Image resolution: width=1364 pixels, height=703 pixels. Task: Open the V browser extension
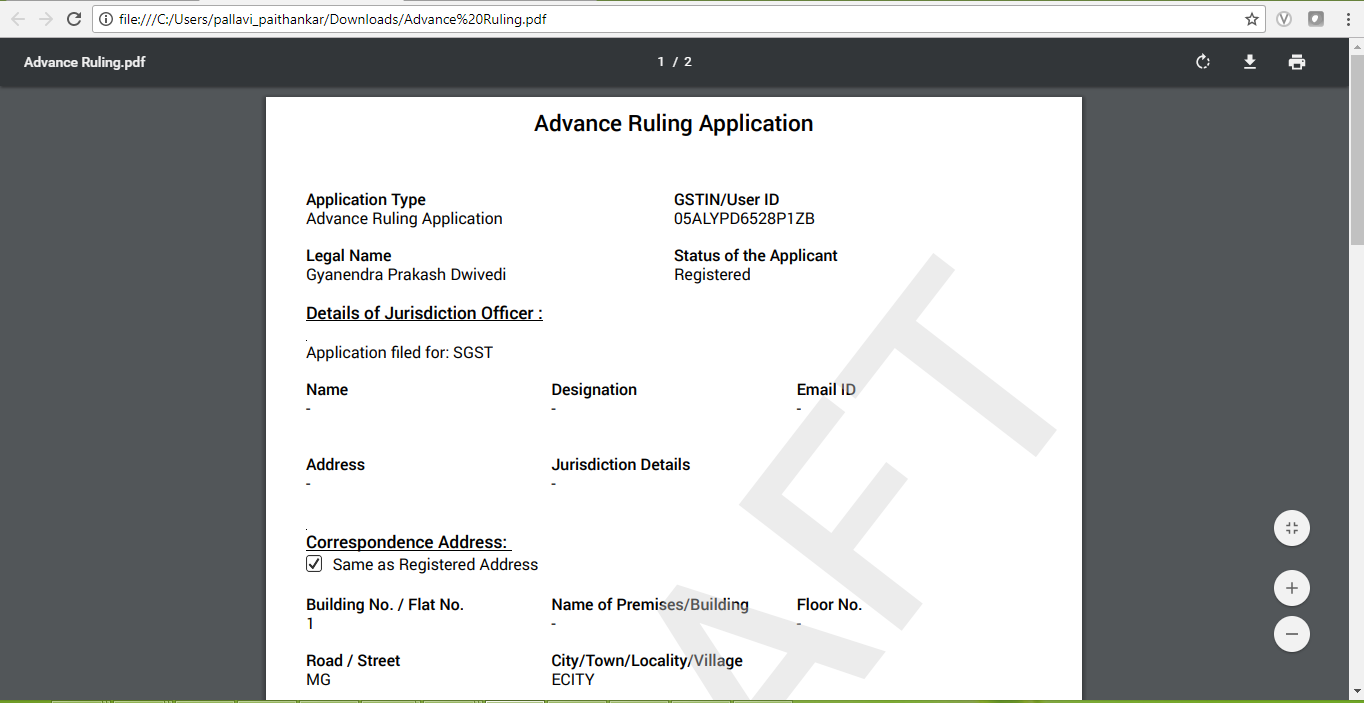coord(1284,18)
